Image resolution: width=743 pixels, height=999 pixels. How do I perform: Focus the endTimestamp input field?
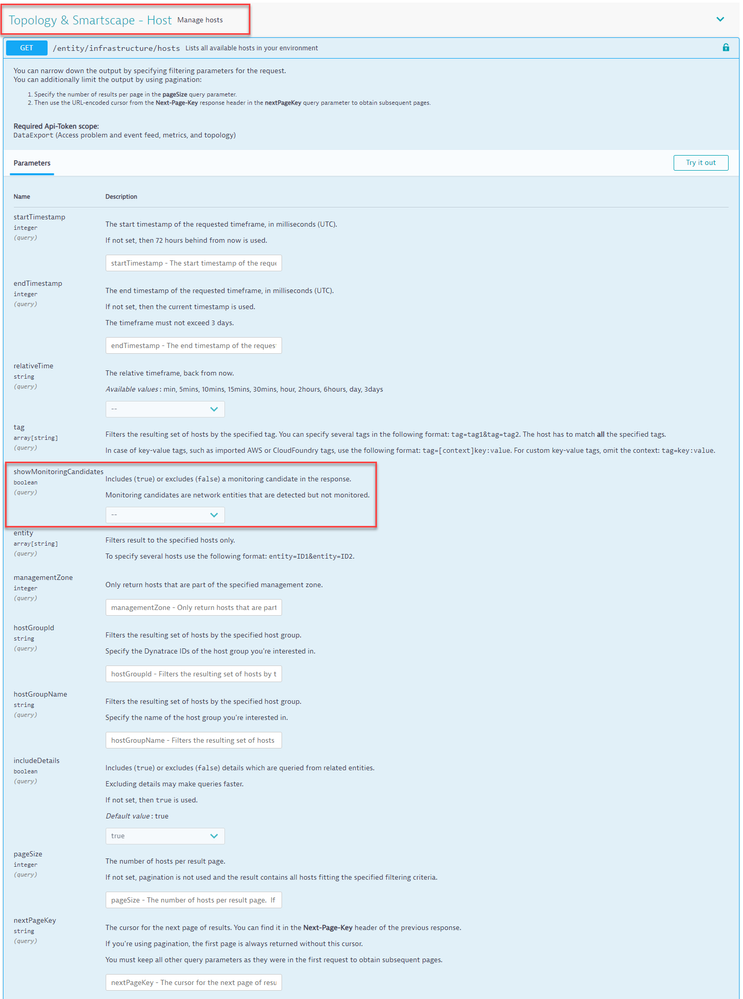point(193,345)
